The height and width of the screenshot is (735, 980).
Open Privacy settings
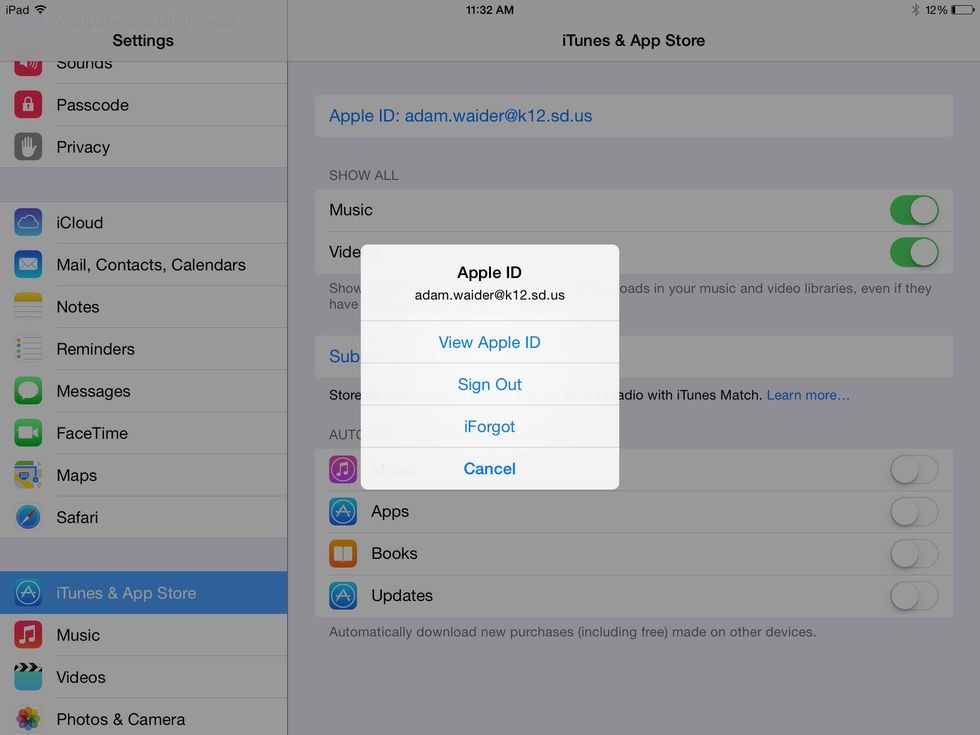point(144,147)
